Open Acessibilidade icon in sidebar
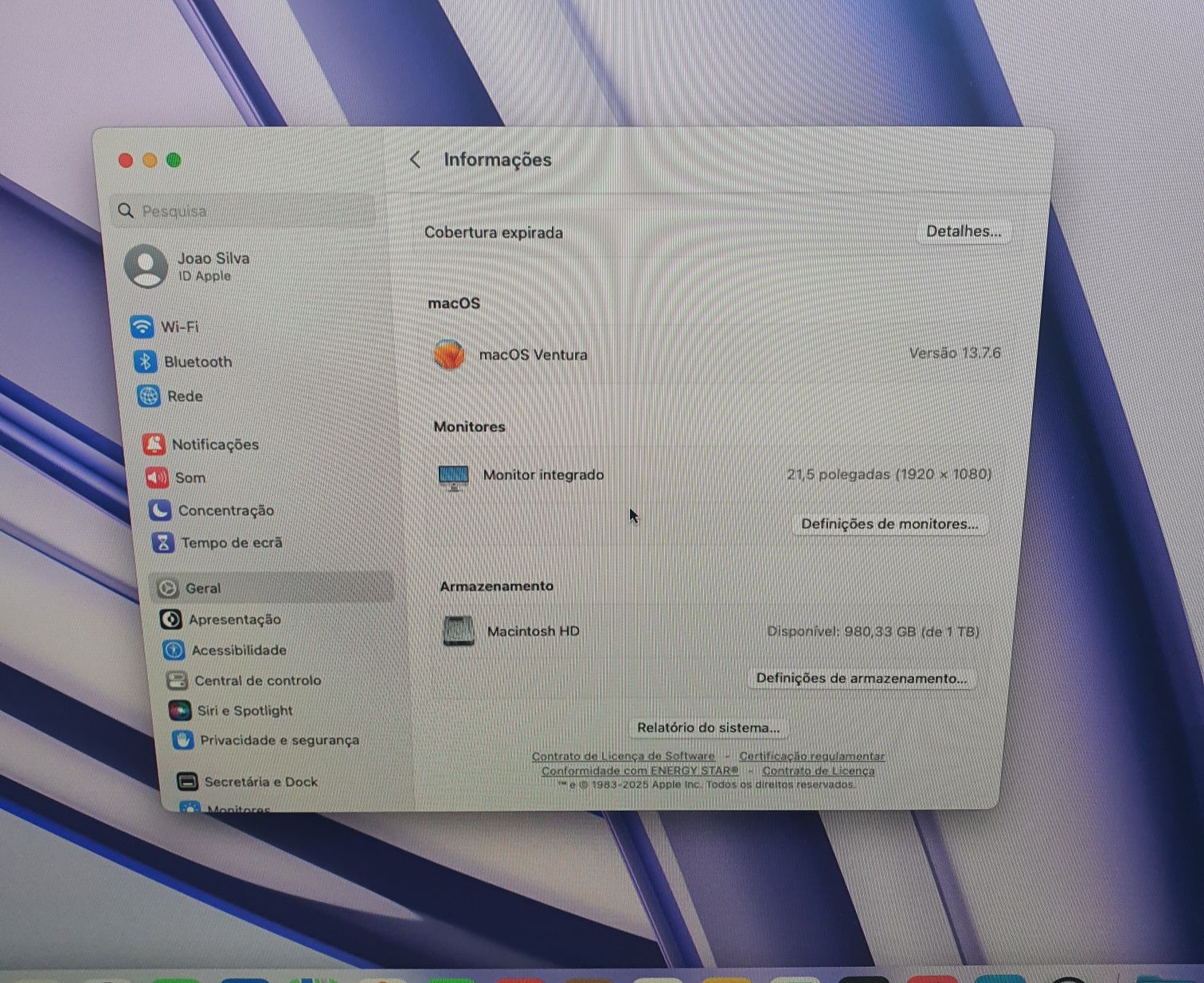Viewport: 1204px width, 983px height. point(174,650)
